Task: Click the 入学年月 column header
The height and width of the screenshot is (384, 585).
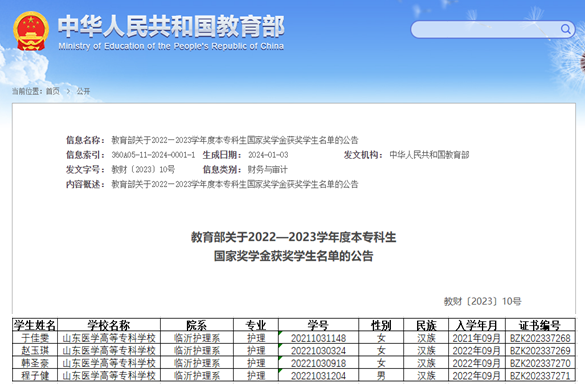Action: [x=476, y=325]
